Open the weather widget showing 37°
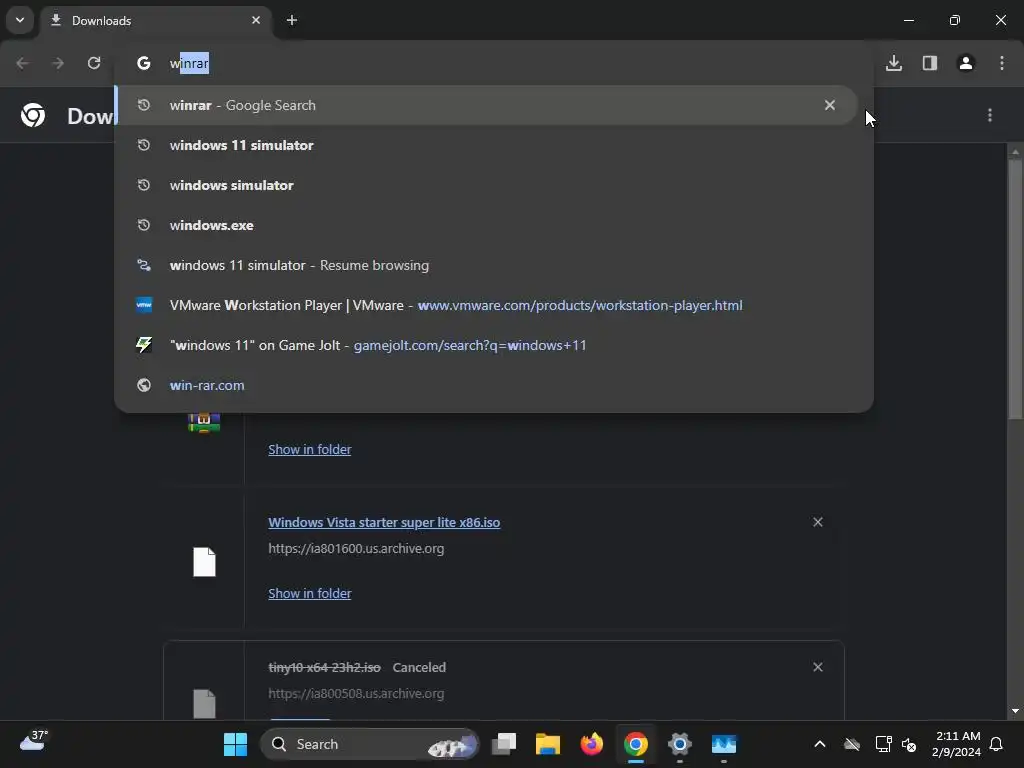Viewport: 1024px width, 768px height. pos(34,741)
